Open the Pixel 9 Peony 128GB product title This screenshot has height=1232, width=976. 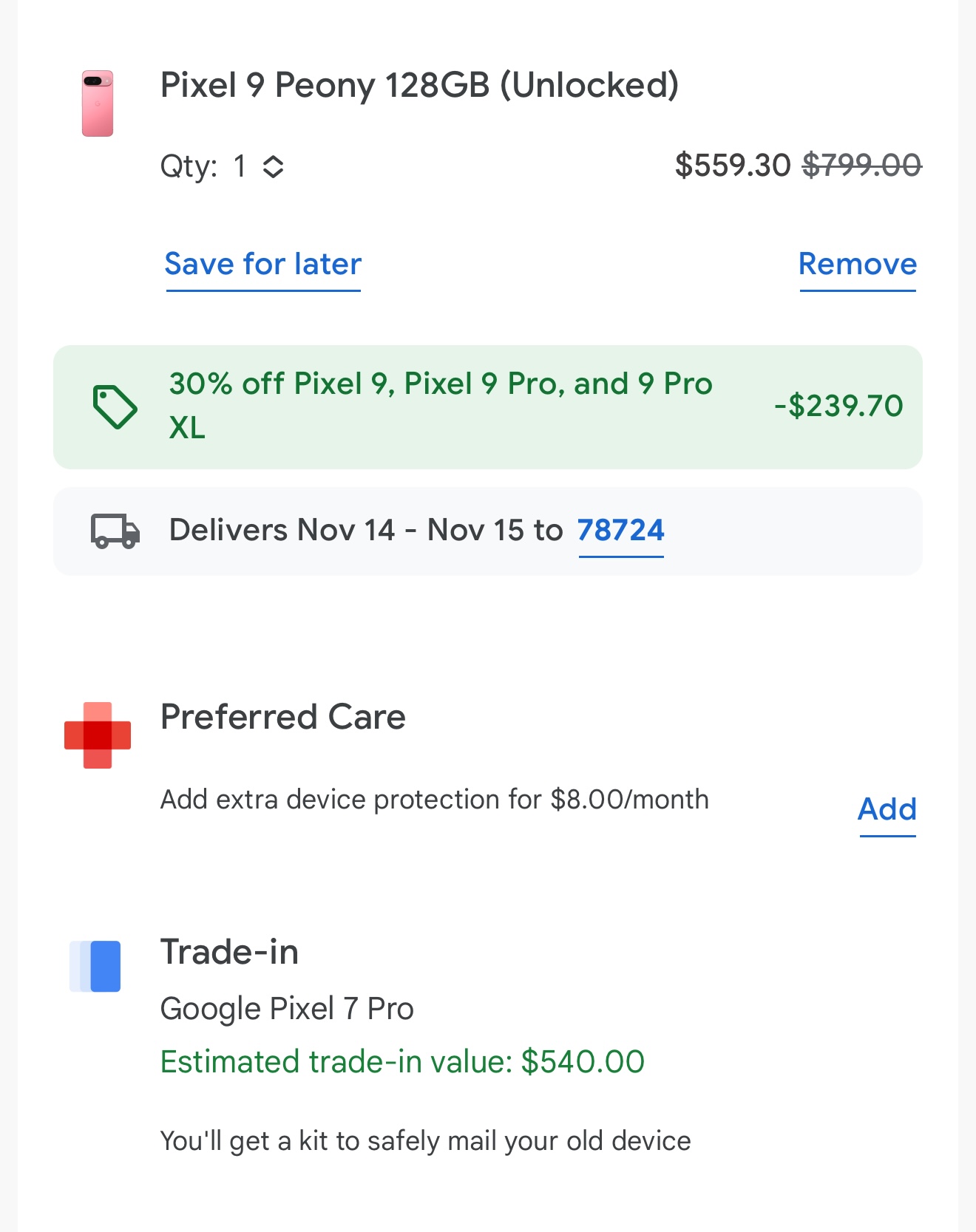point(419,85)
